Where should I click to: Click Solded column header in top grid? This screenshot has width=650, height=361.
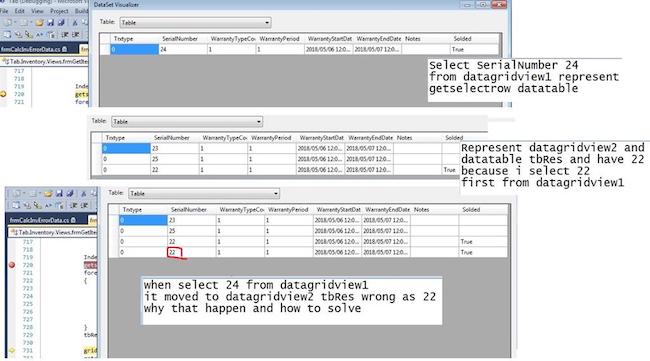(x=475, y=39)
